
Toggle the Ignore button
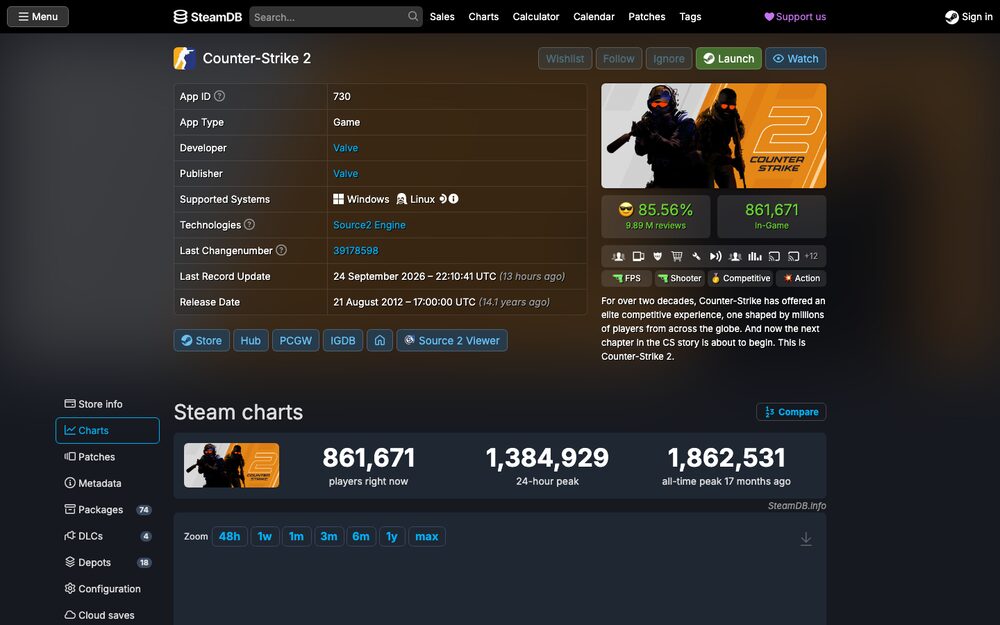click(668, 59)
